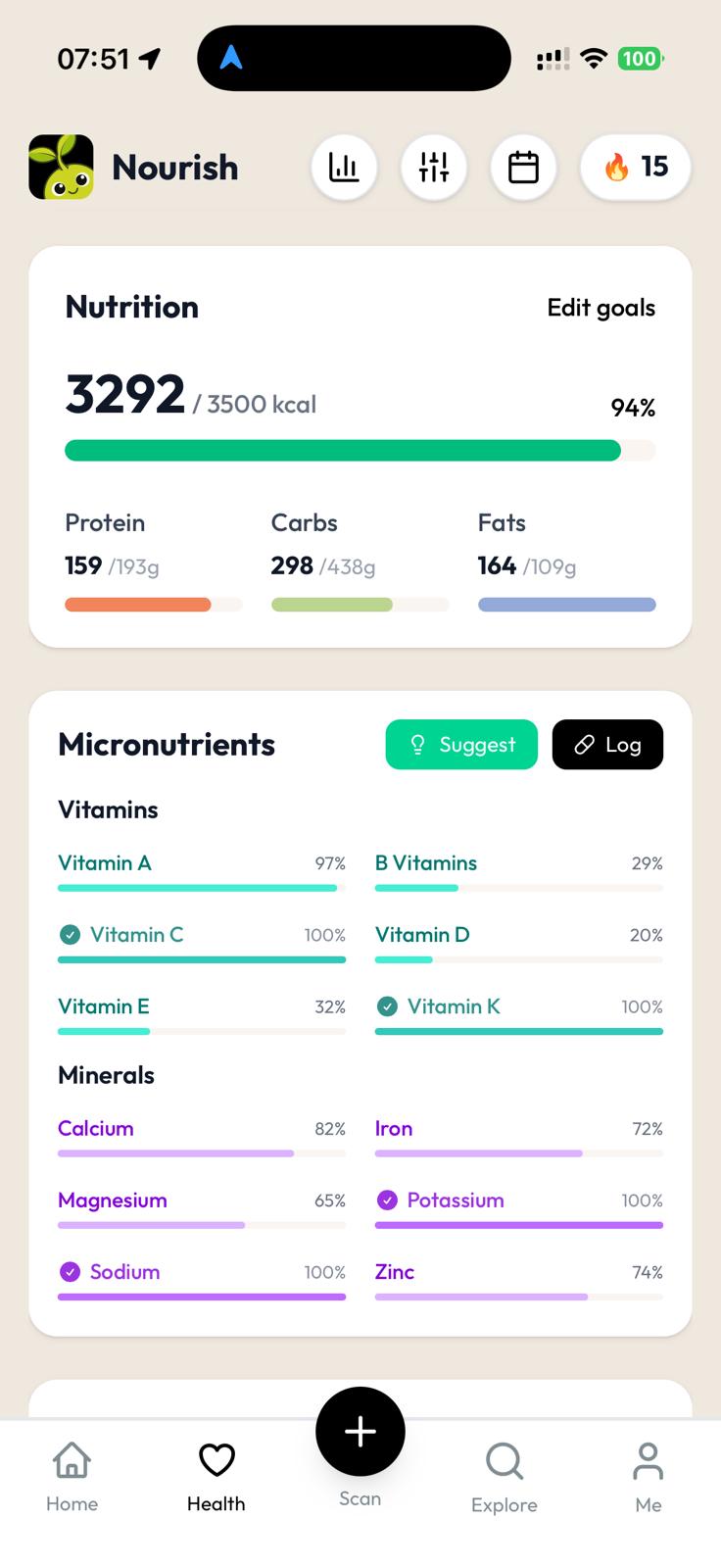Tap the Scan plus button
721x1568 pixels.
pos(360,1432)
